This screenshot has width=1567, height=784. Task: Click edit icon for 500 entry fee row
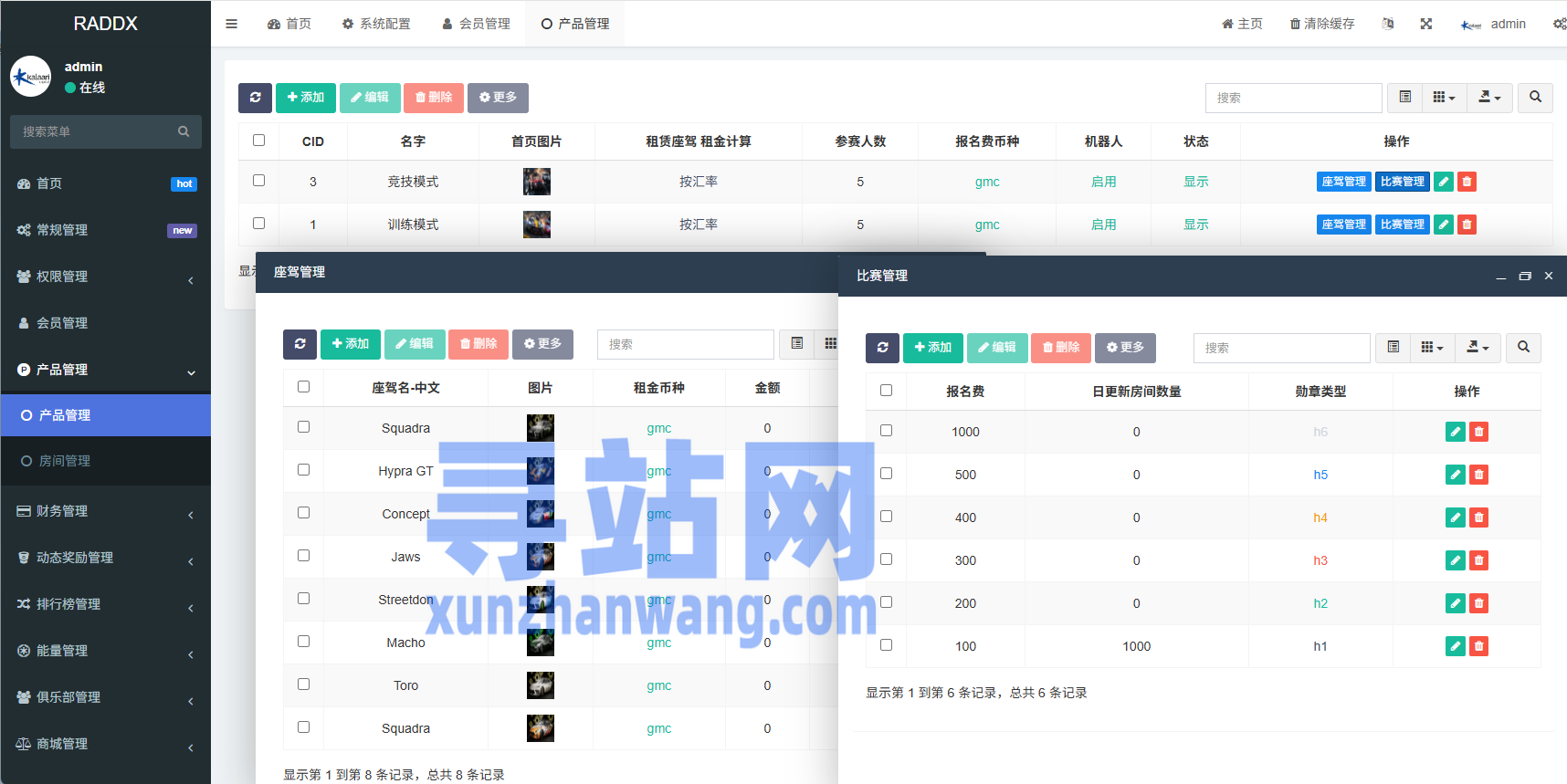[1456, 475]
